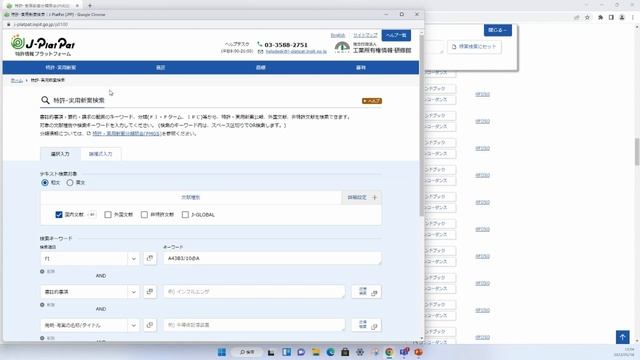Screen dimensions: 640x360
Task: Click the 例) インフルエンザ keyword field
Action: (254, 292)
